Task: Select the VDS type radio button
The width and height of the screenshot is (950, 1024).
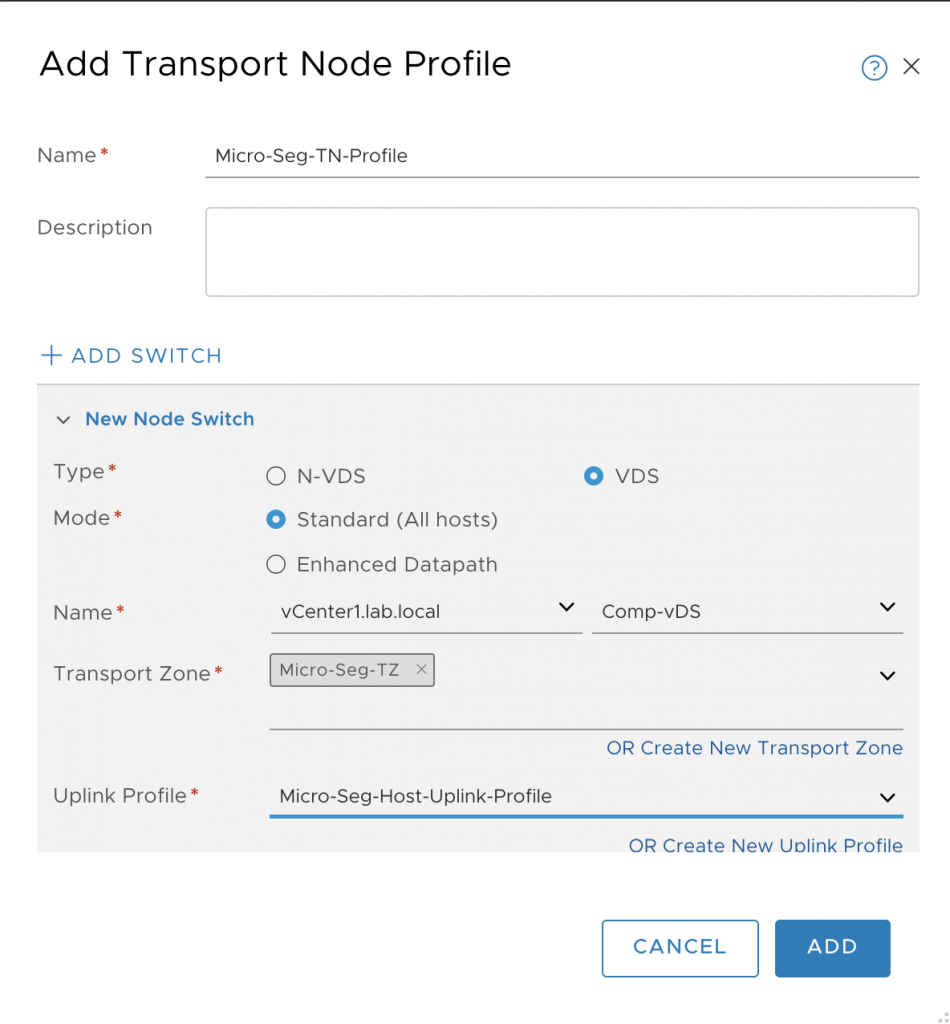Action: pyautogui.click(x=594, y=476)
